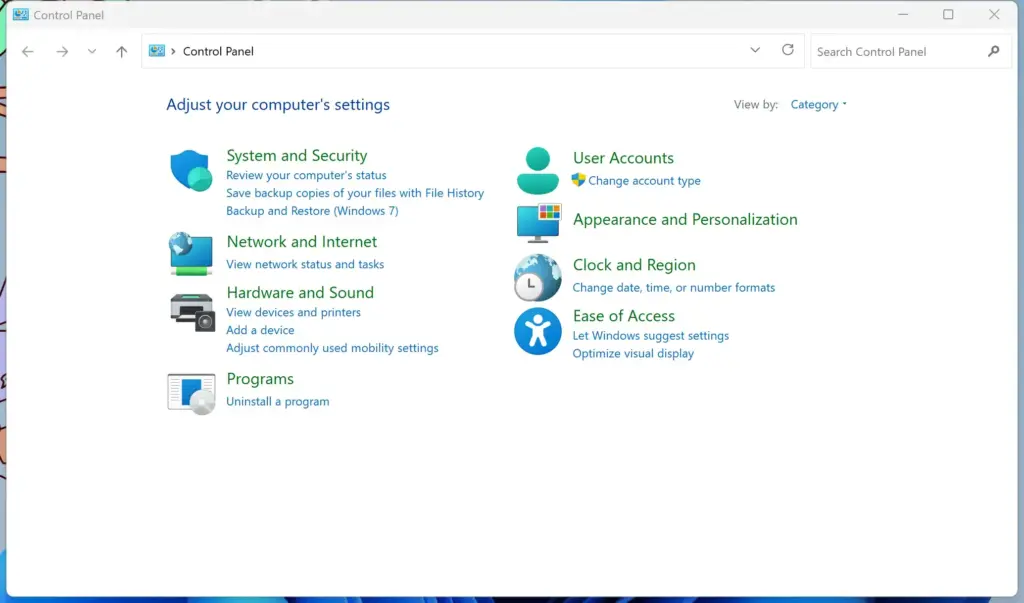Expand the address bar history dropdown
Viewport: 1024px width, 603px height.
755,50
